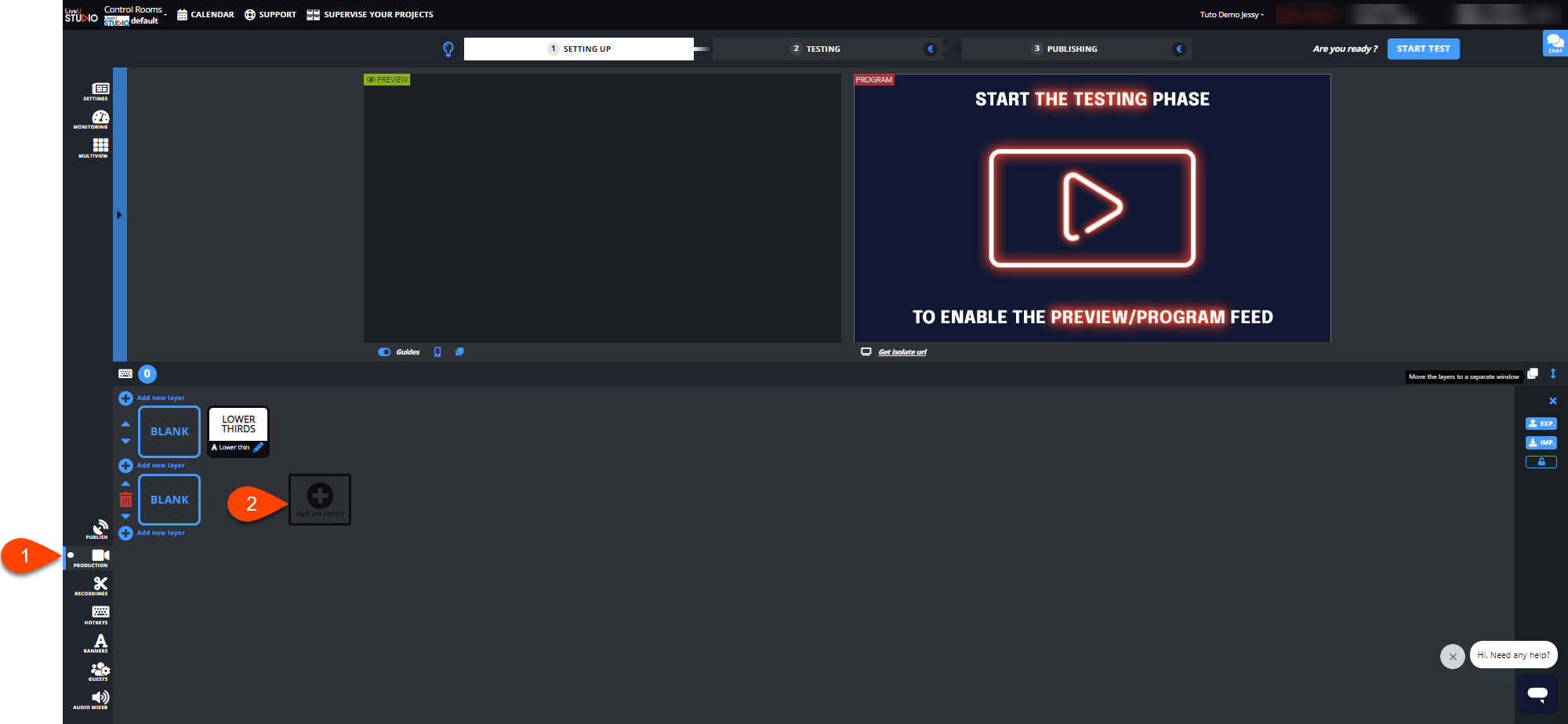1568x724 pixels.
Task: Move the bottom layer down
Action: click(125, 517)
